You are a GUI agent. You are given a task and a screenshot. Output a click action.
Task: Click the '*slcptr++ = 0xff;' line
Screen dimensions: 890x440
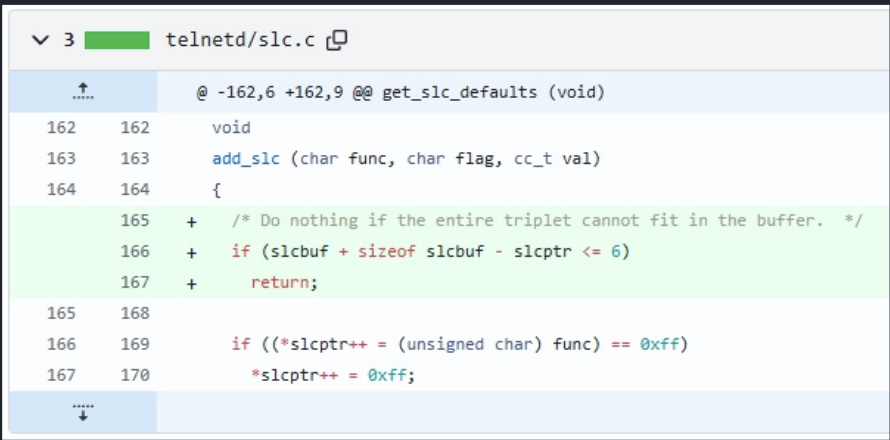point(333,375)
